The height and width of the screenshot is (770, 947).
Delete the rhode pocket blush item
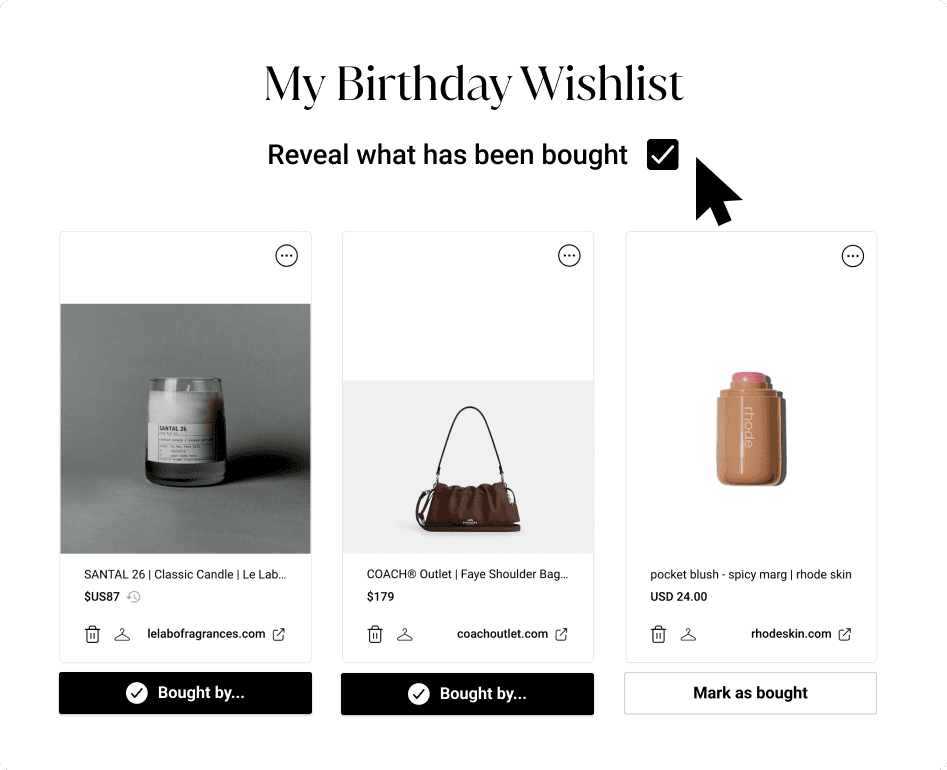[658, 633]
